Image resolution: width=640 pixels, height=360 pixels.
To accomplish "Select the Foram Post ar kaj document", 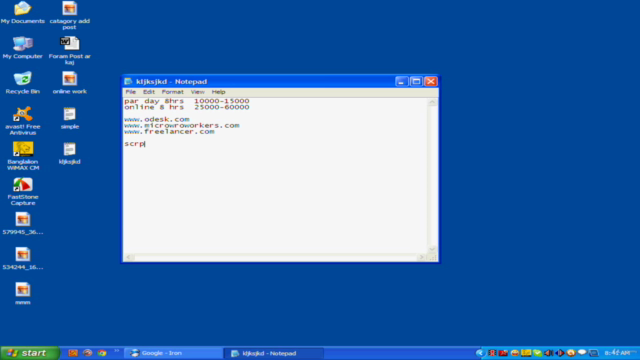I will click(69, 51).
